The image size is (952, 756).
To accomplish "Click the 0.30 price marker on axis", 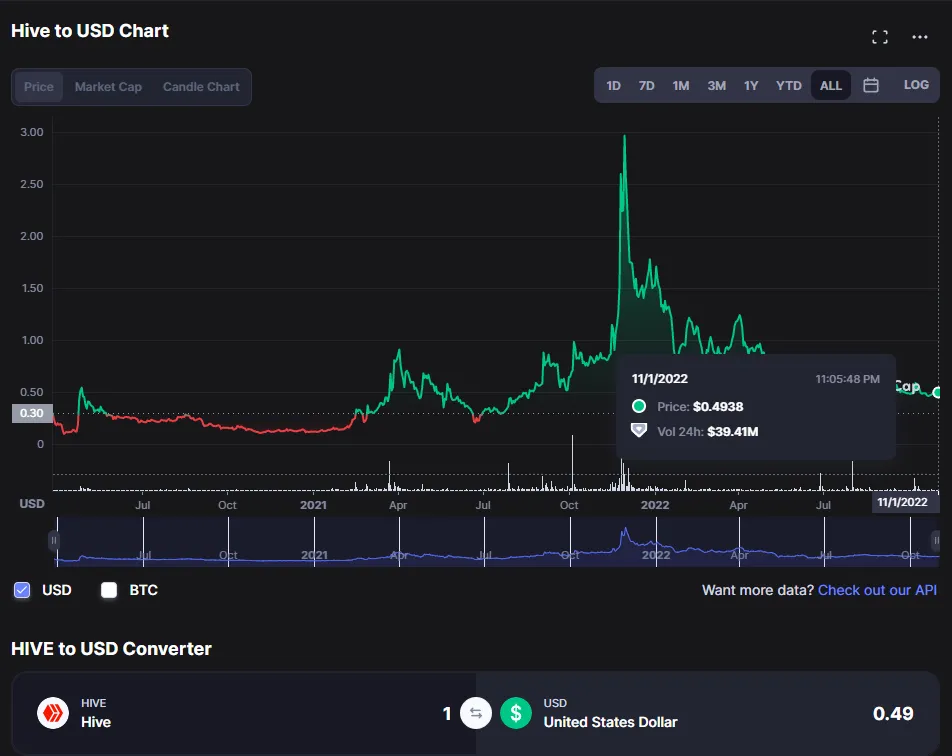I will click(32, 414).
